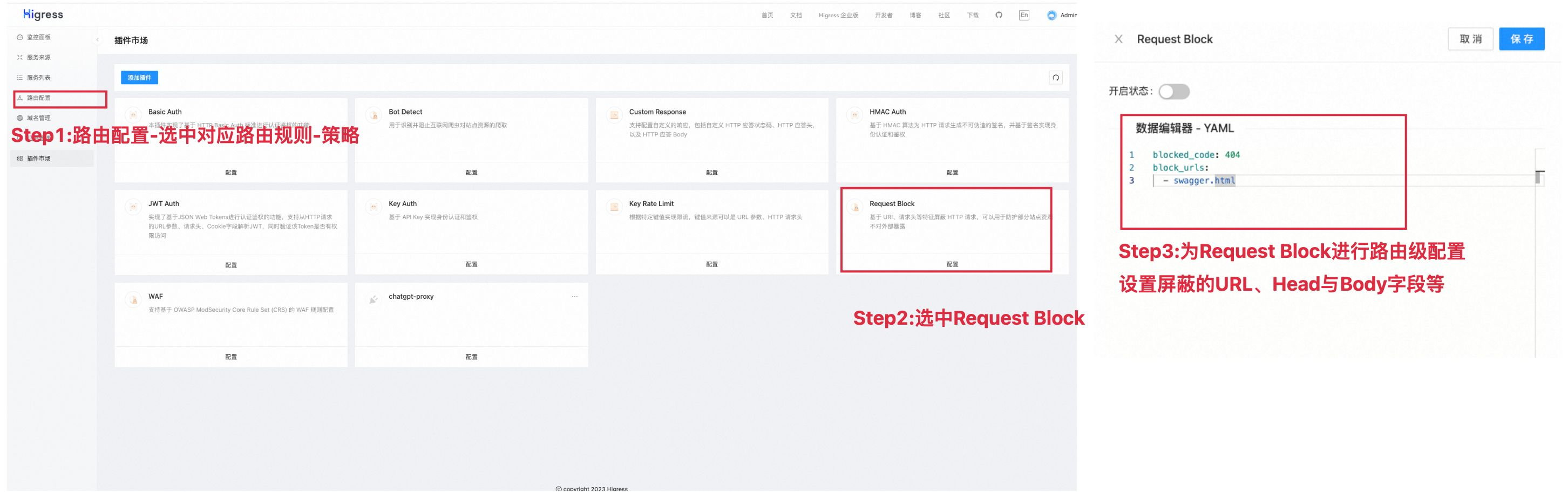Viewport: 1568px width, 493px height.
Task: Click the Bot Detect description text
Action: [x=447, y=125]
